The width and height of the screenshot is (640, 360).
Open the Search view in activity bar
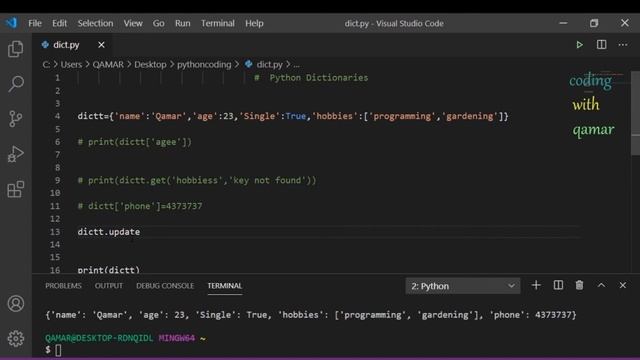(16, 84)
